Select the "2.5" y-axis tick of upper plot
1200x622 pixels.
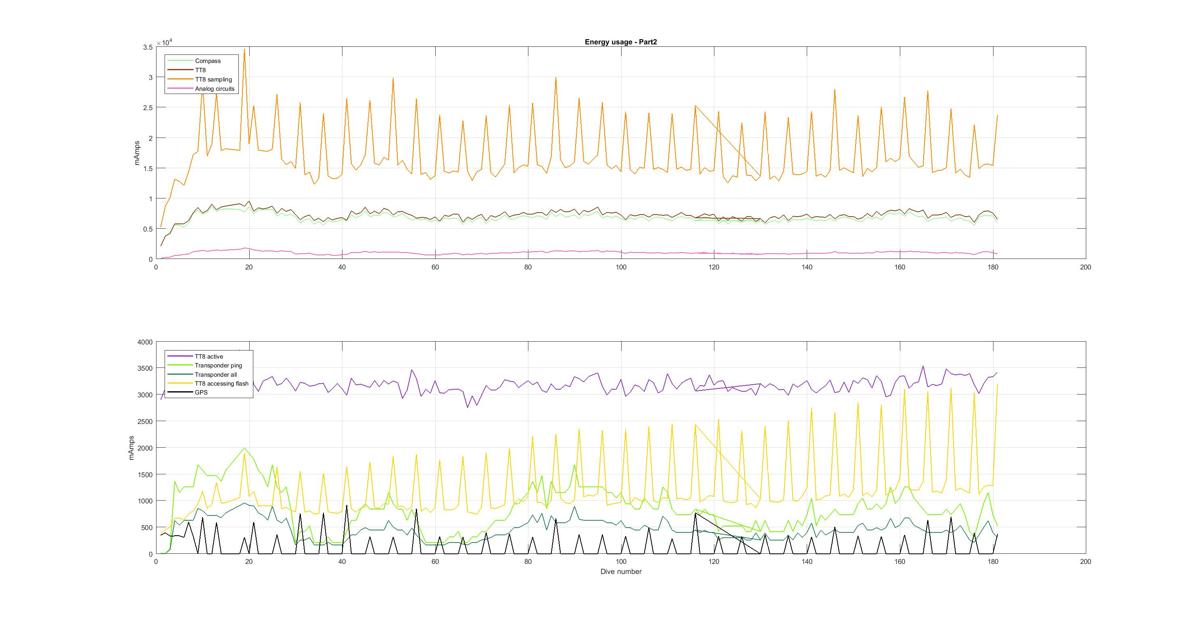click(147, 108)
